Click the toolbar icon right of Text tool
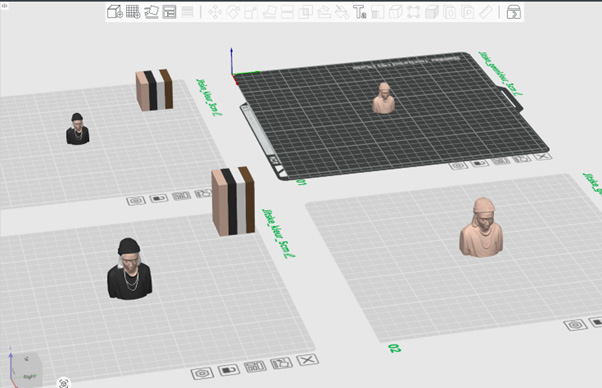The image size is (602, 388). pos(377,12)
